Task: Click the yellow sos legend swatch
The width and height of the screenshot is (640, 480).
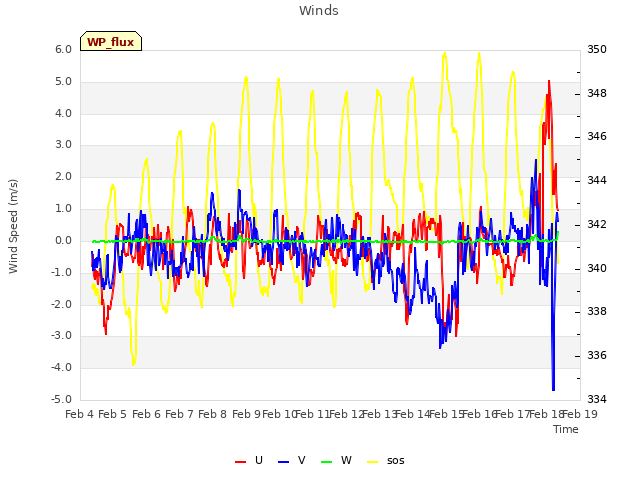Action: tap(373, 462)
